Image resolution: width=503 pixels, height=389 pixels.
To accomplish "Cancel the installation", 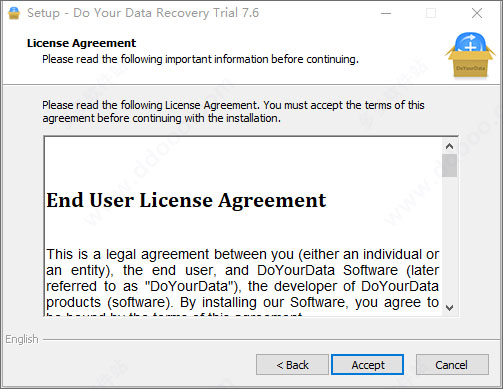I will point(452,365).
